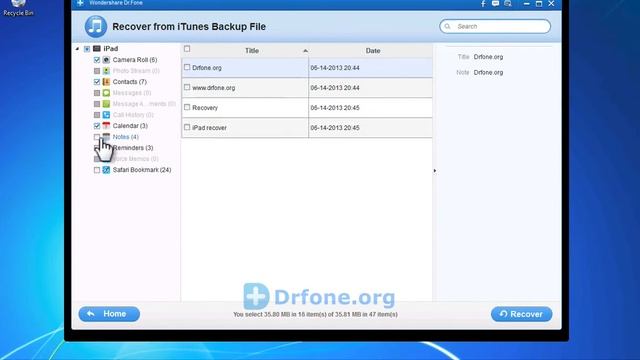The height and width of the screenshot is (360, 640).
Task: Click the Search input field
Action: coord(495,27)
